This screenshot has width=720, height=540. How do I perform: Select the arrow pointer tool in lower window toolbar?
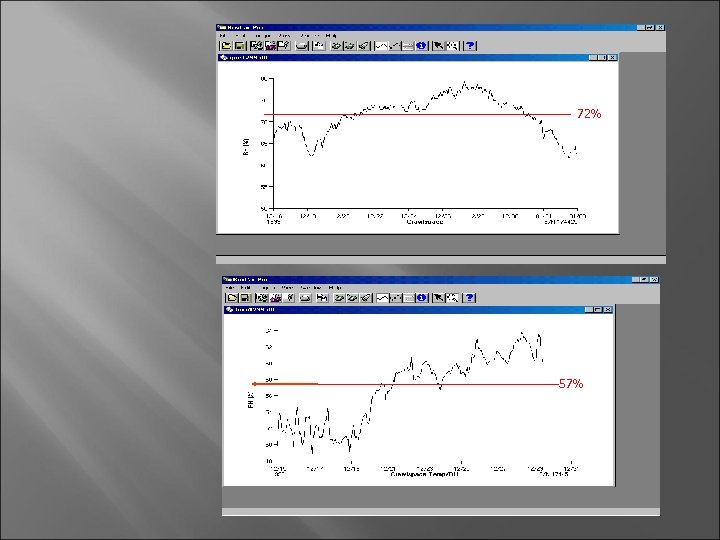[439, 298]
